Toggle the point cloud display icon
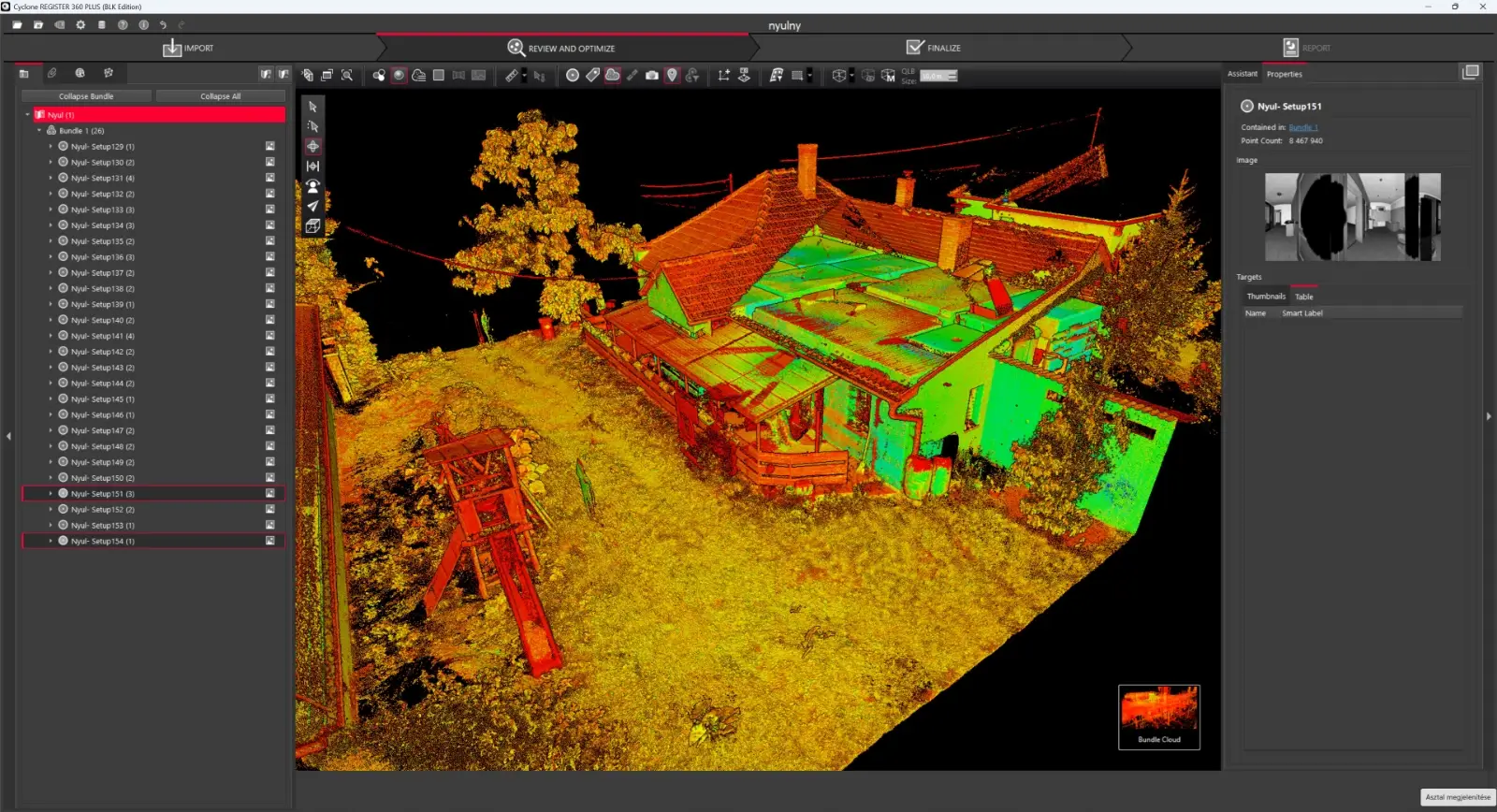This screenshot has width=1497, height=812. click(x=612, y=76)
